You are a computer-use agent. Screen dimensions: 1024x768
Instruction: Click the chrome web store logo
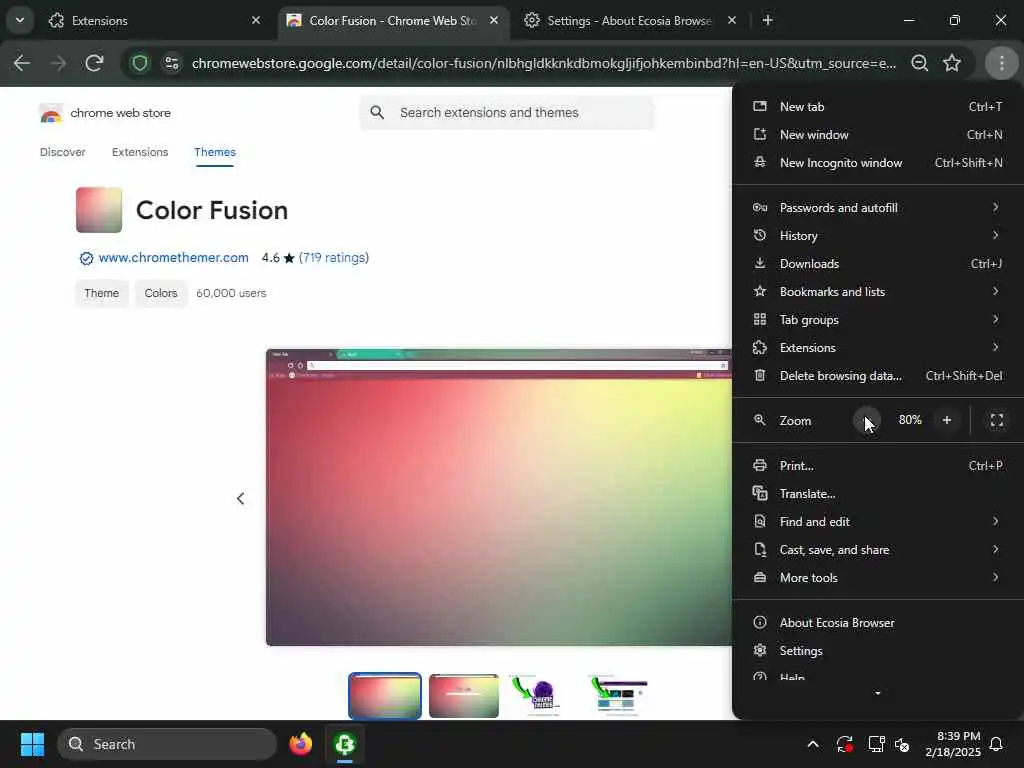coord(104,113)
